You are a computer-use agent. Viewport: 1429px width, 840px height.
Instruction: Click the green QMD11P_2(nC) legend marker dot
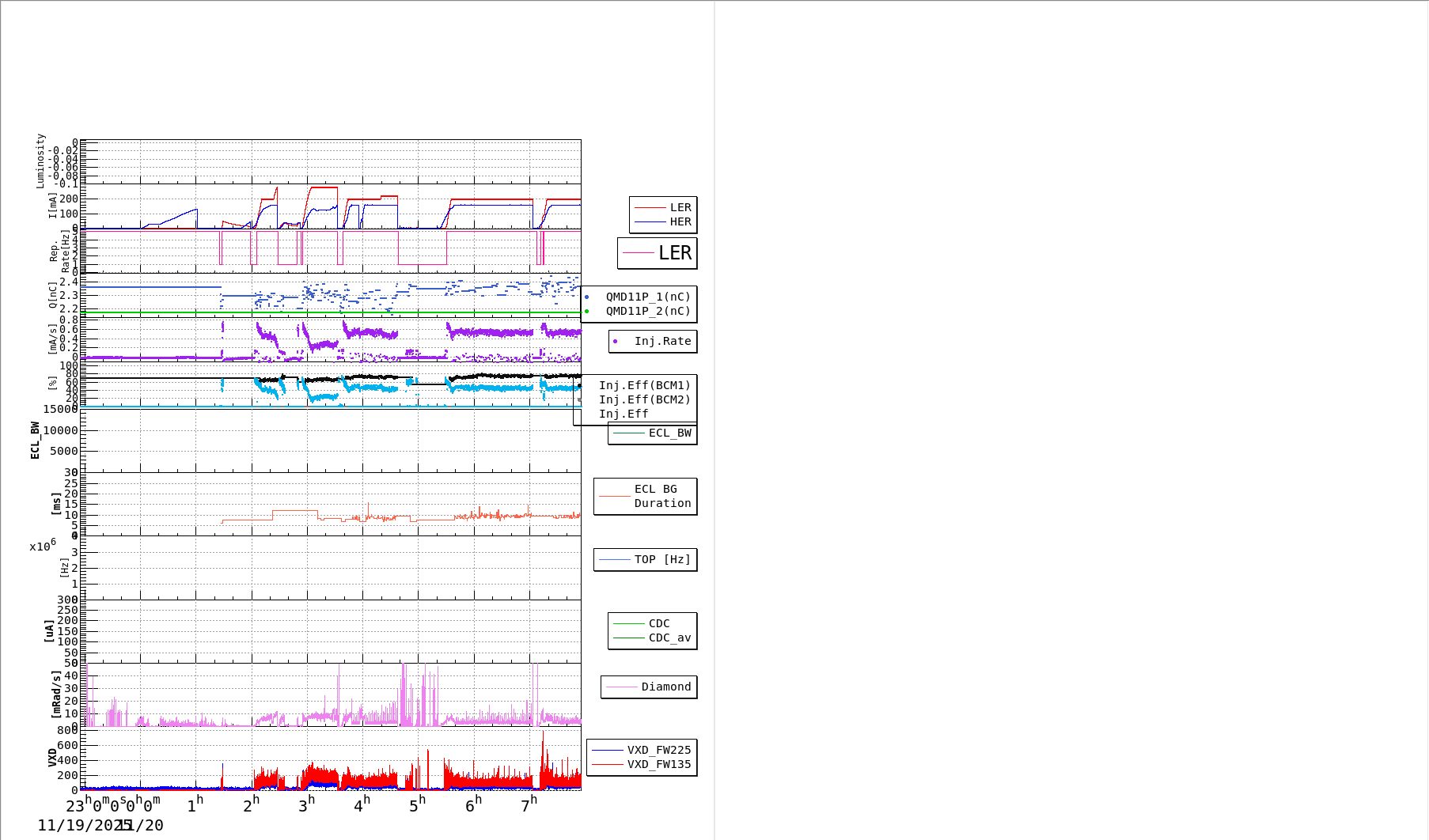(586, 312)
